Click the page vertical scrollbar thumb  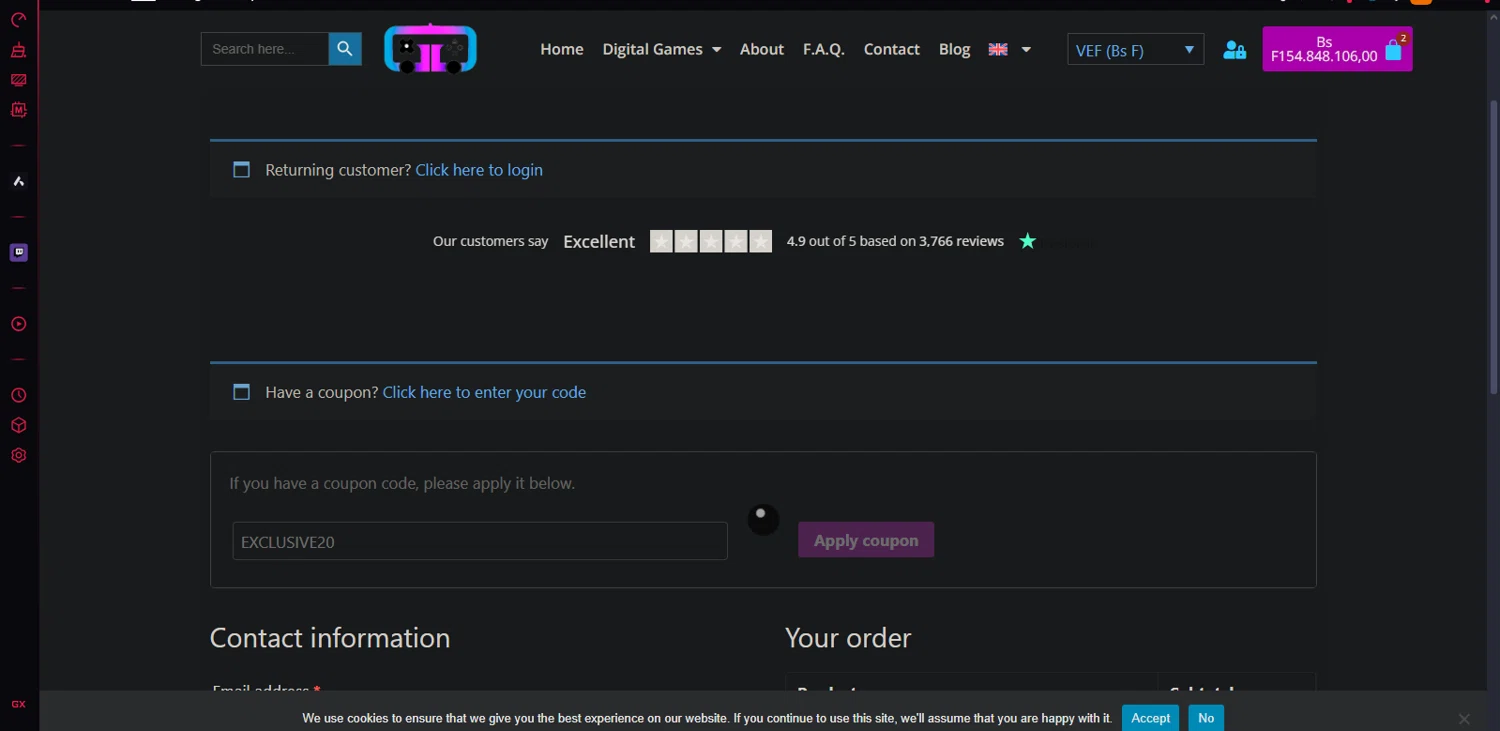coord(1494,246)
